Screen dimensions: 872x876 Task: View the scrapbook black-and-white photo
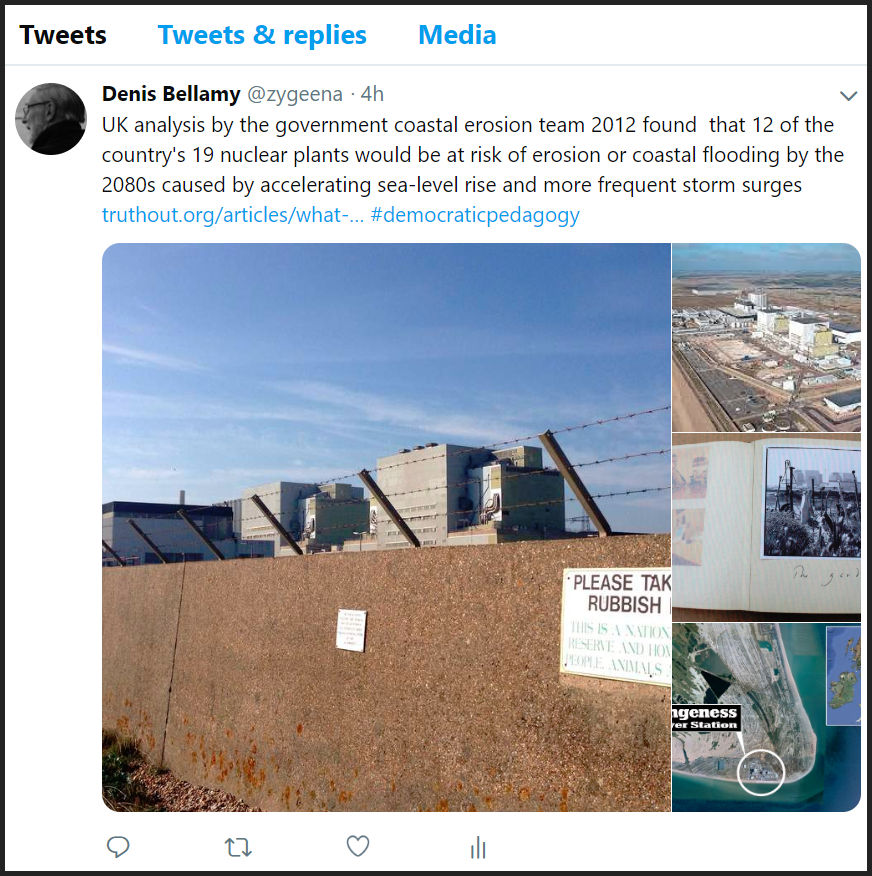[766, 527]
